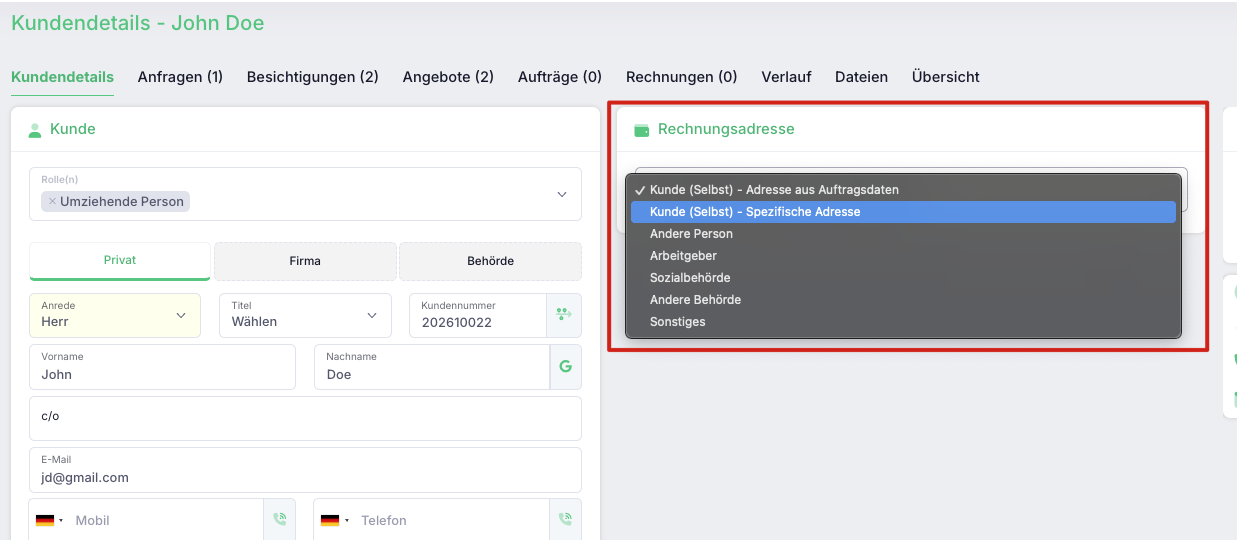Click the Kundennummer generate icon
Image resolution: width=1237 pixels, height=540 pixels.
coord(564,315)
